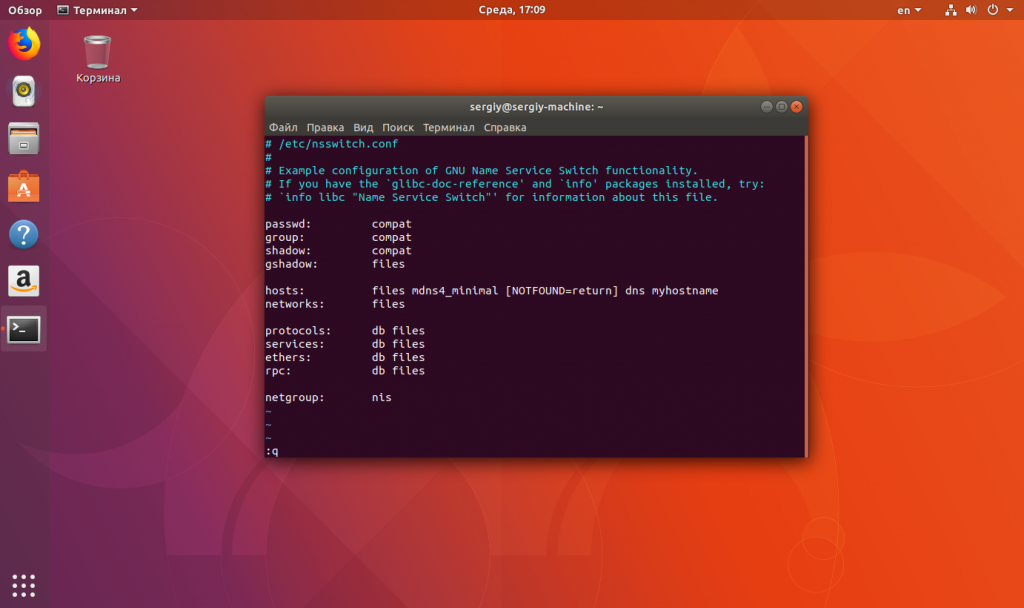Click the 'group:' entry
Viewport: 1024px width, 608px height.
pyautogui.click(x=285, y=237)
